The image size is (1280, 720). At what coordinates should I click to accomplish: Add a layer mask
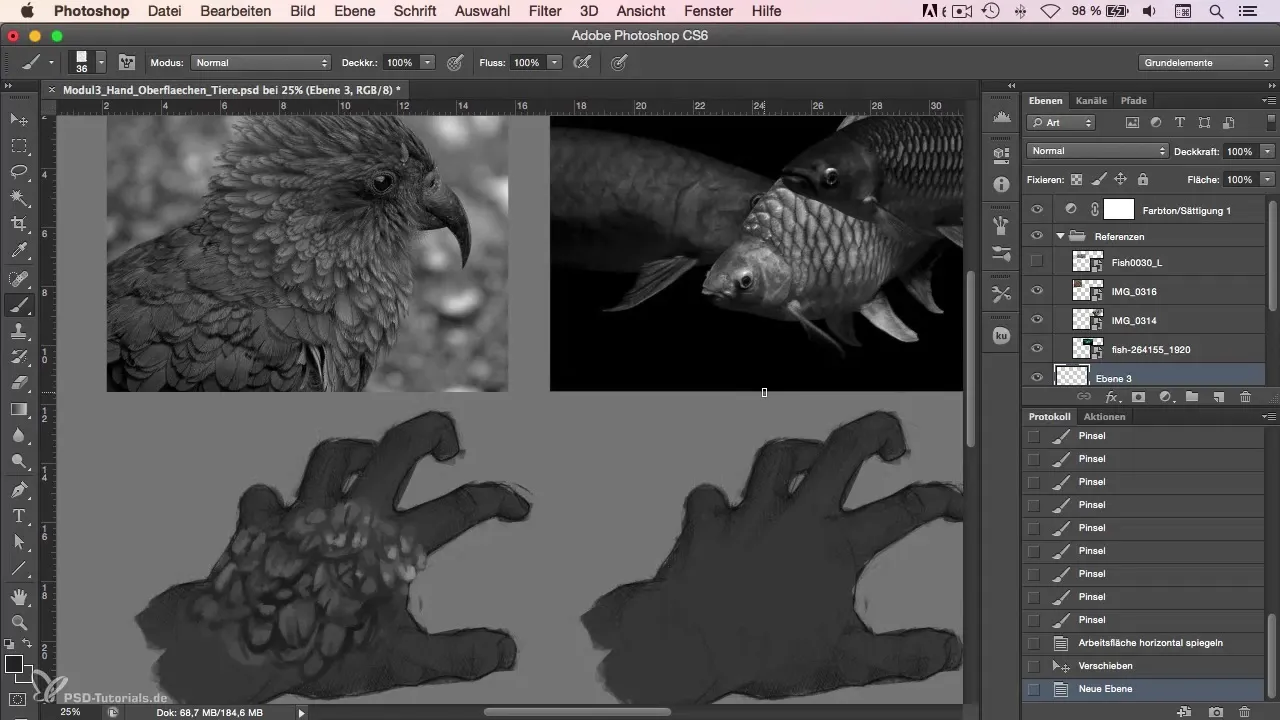[1138, 397]
